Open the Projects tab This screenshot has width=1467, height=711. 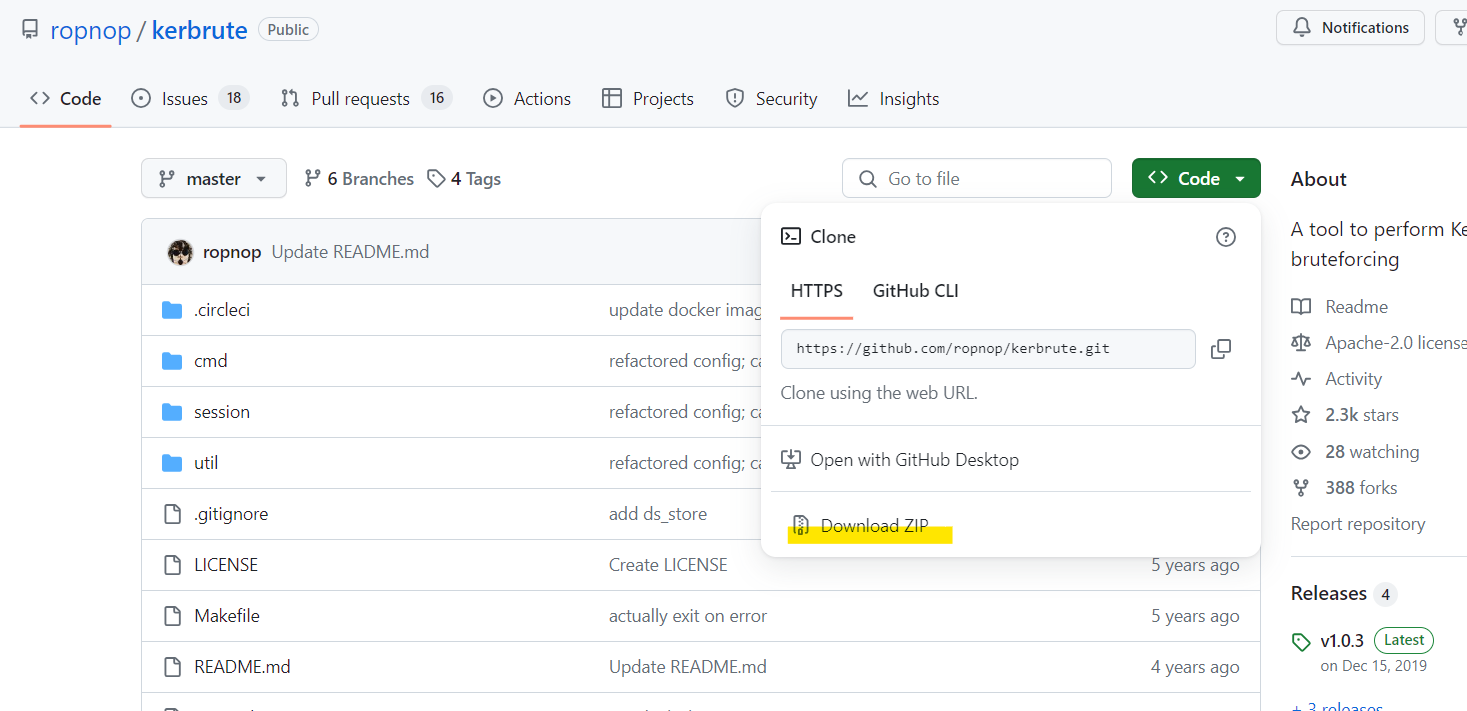click(x=648, y=98)
